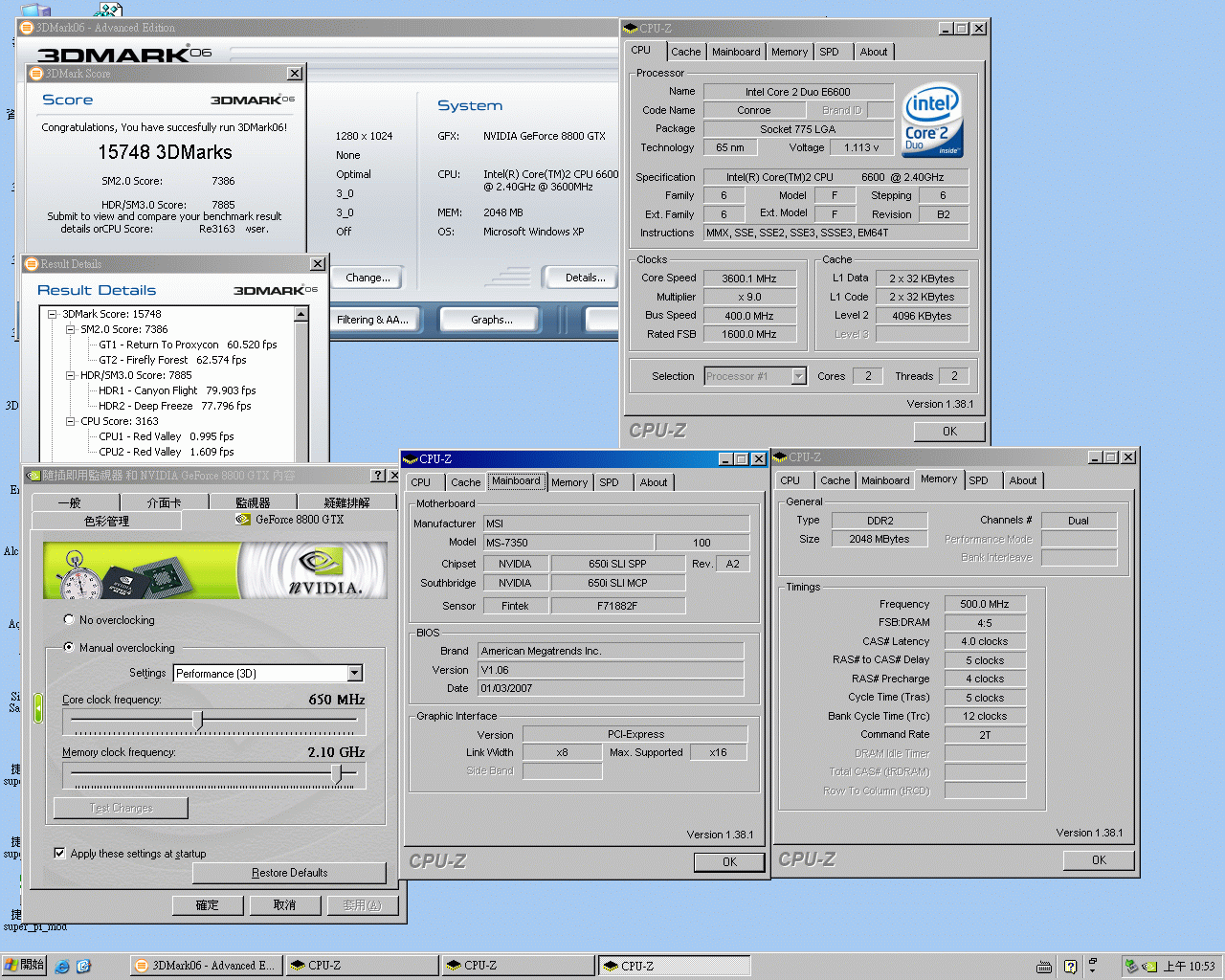This screenshot has width=1225, height=980.
Task: Close the Result Details window
Action: [x=318, y=264]
